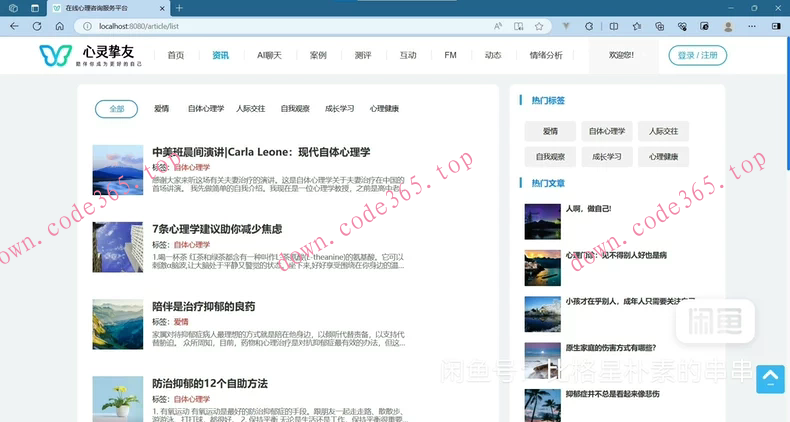
Task: Open the workspaces icon at top left
Action: coord(14,8)
